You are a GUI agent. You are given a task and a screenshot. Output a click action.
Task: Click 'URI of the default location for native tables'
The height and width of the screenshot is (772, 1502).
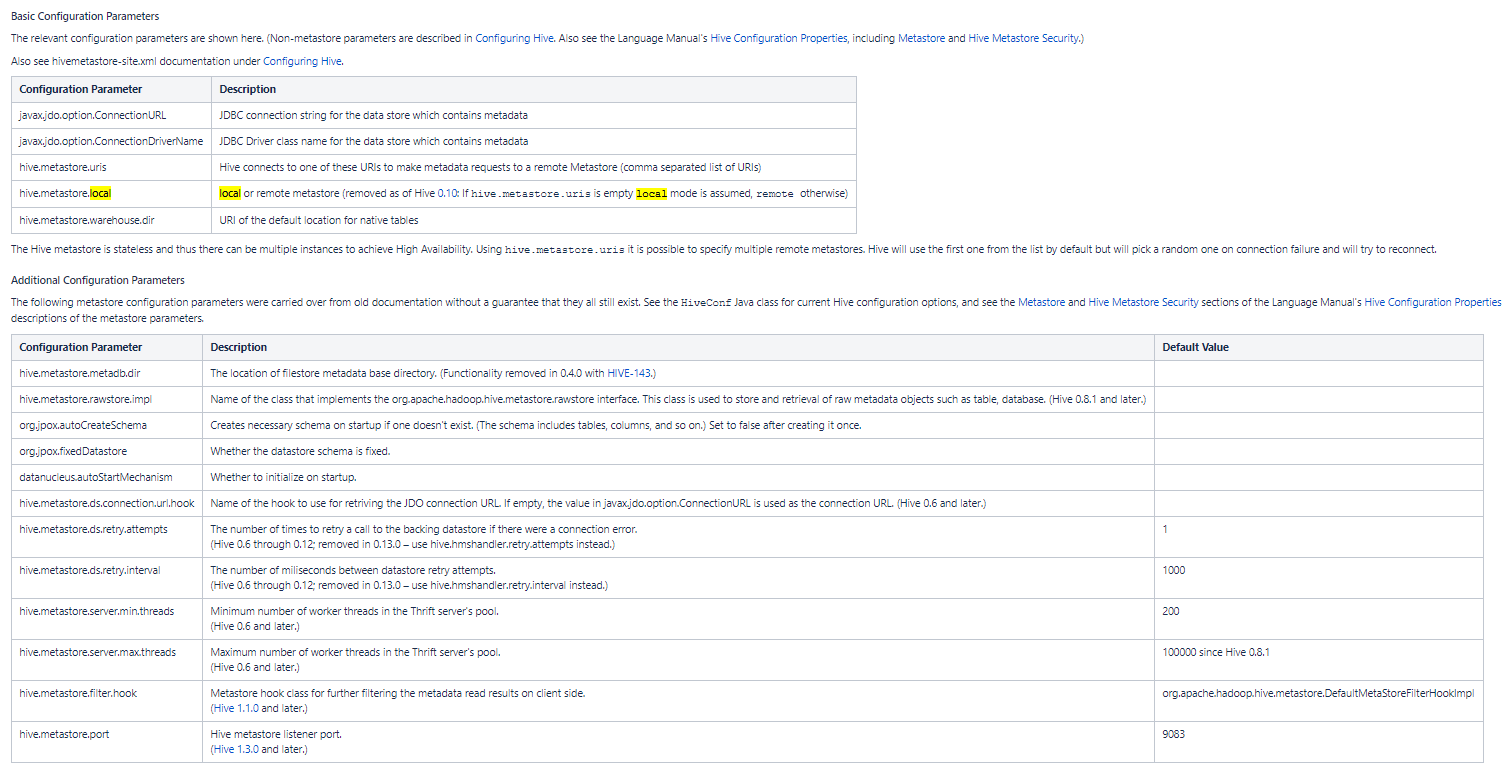coord(319,219)
